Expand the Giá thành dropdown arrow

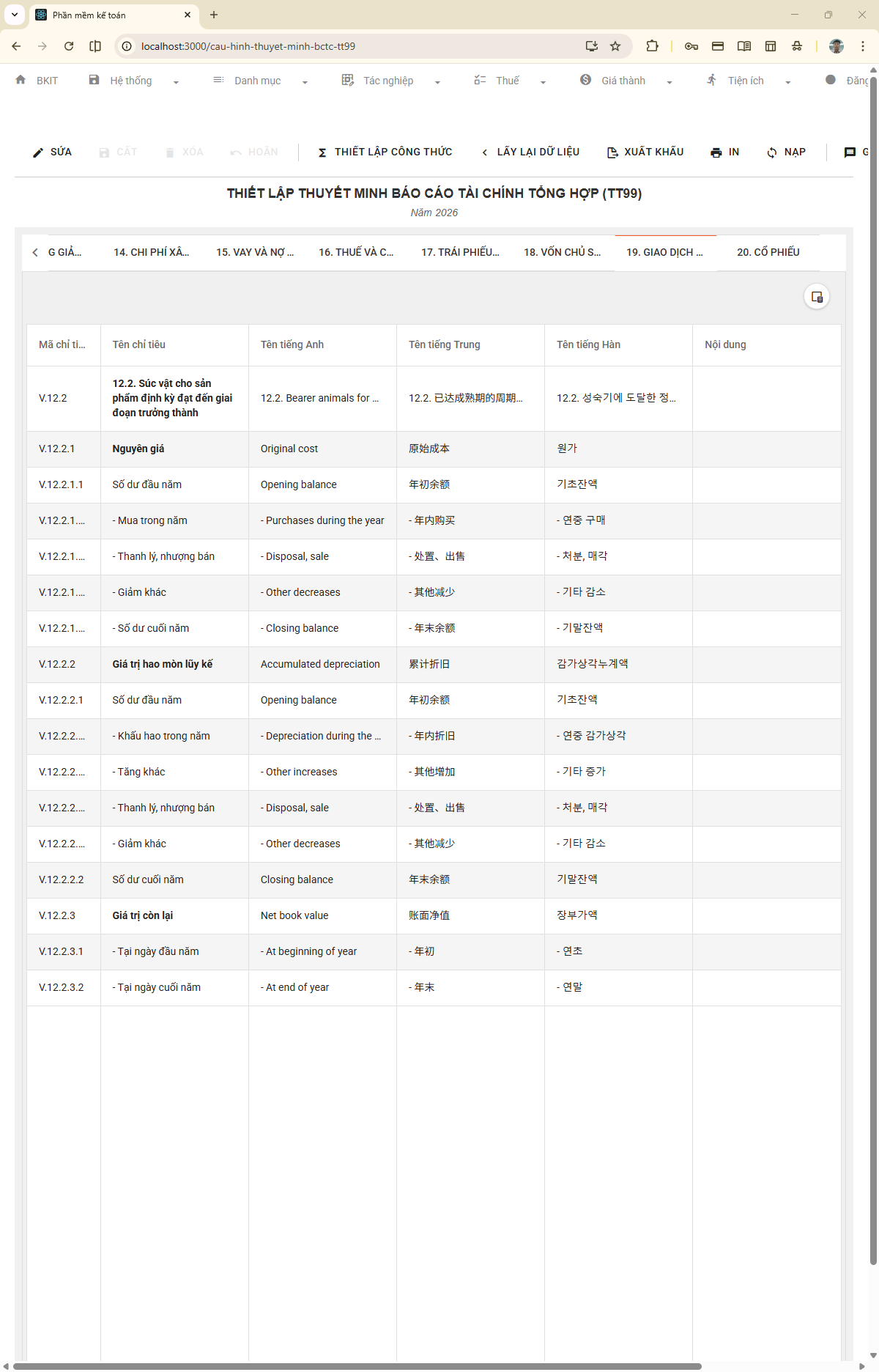[x=670, y=82]
